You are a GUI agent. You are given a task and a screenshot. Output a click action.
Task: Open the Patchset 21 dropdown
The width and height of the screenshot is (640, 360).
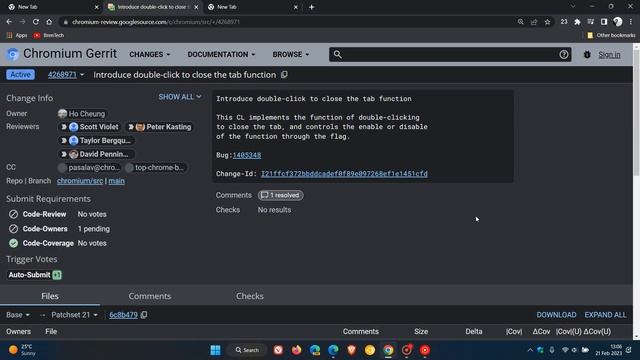click(x=74, y=315)
